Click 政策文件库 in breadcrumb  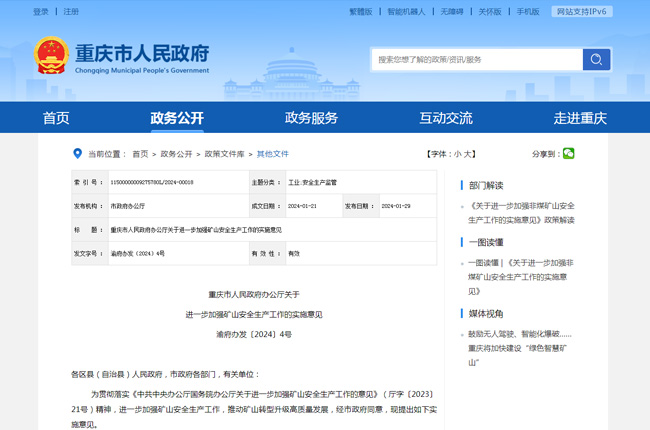(x=224, y=154)
